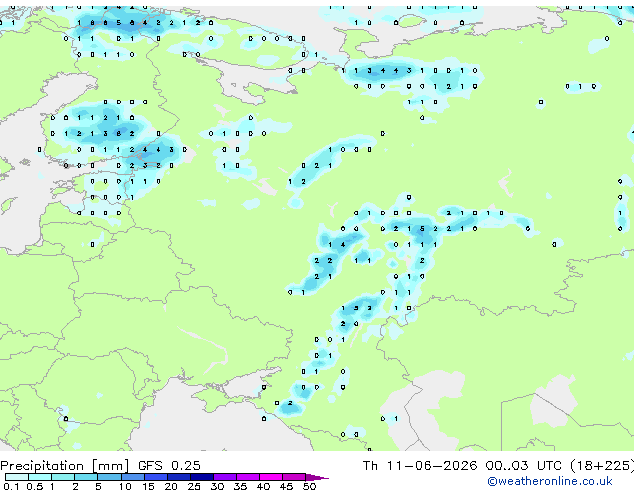Viewport: 634px width, 490px height.
Task: Click the legend arrow tip above 50 mm
Action: pos(317,477)
